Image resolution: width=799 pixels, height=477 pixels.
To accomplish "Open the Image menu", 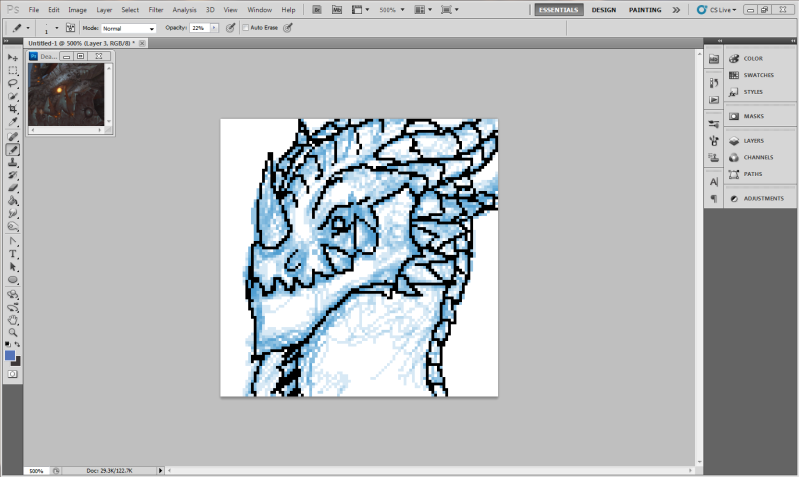I will click(77, 10).
